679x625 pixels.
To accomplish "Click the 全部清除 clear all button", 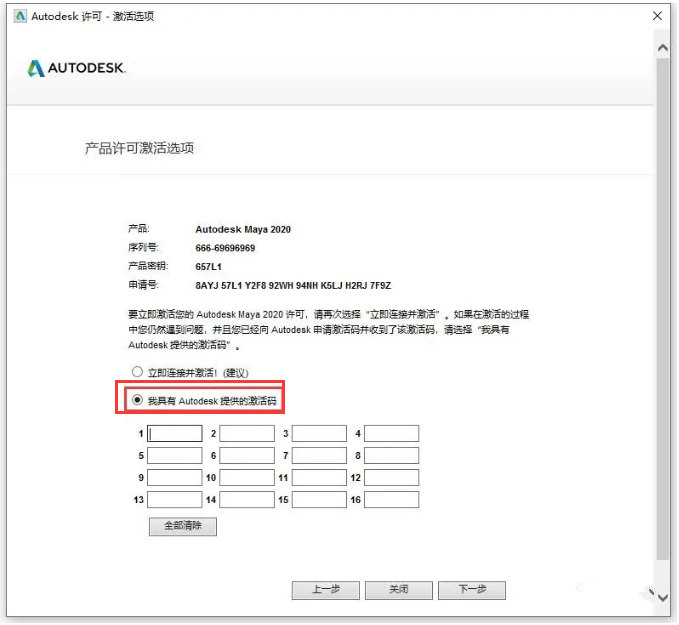I will [183, 526].
